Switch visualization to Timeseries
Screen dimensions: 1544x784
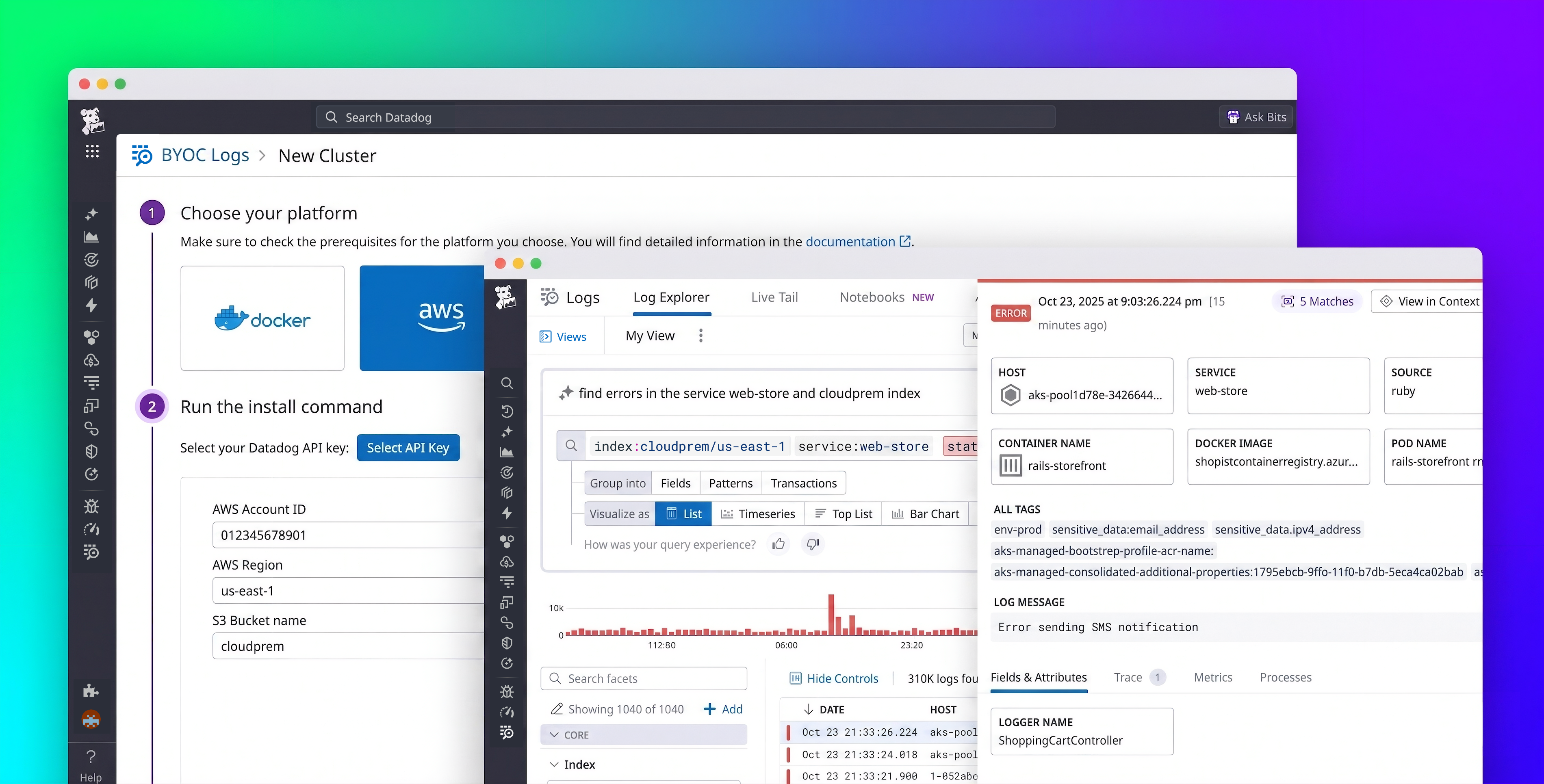click(x=758, y=514)
